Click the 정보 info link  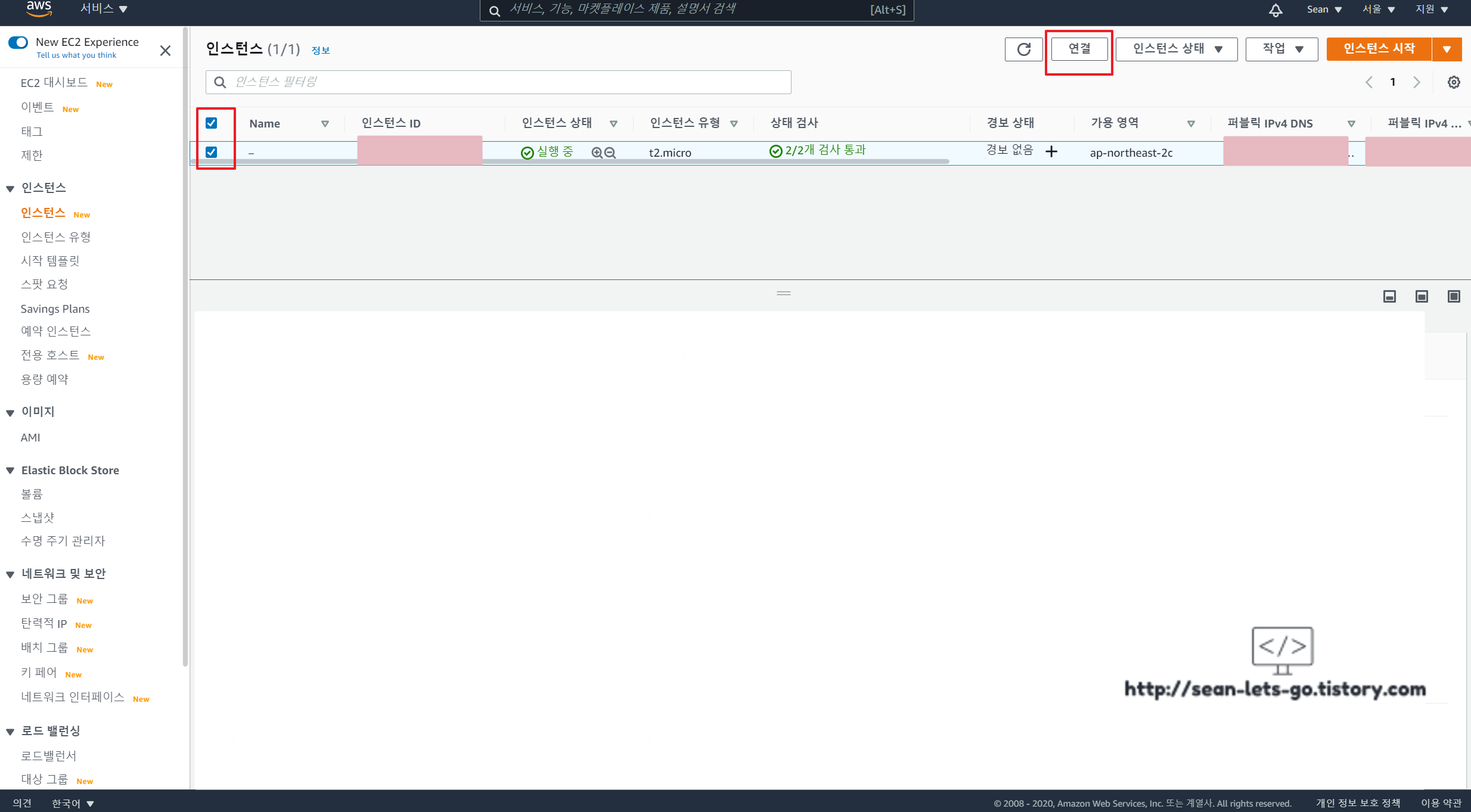point(321,51)
